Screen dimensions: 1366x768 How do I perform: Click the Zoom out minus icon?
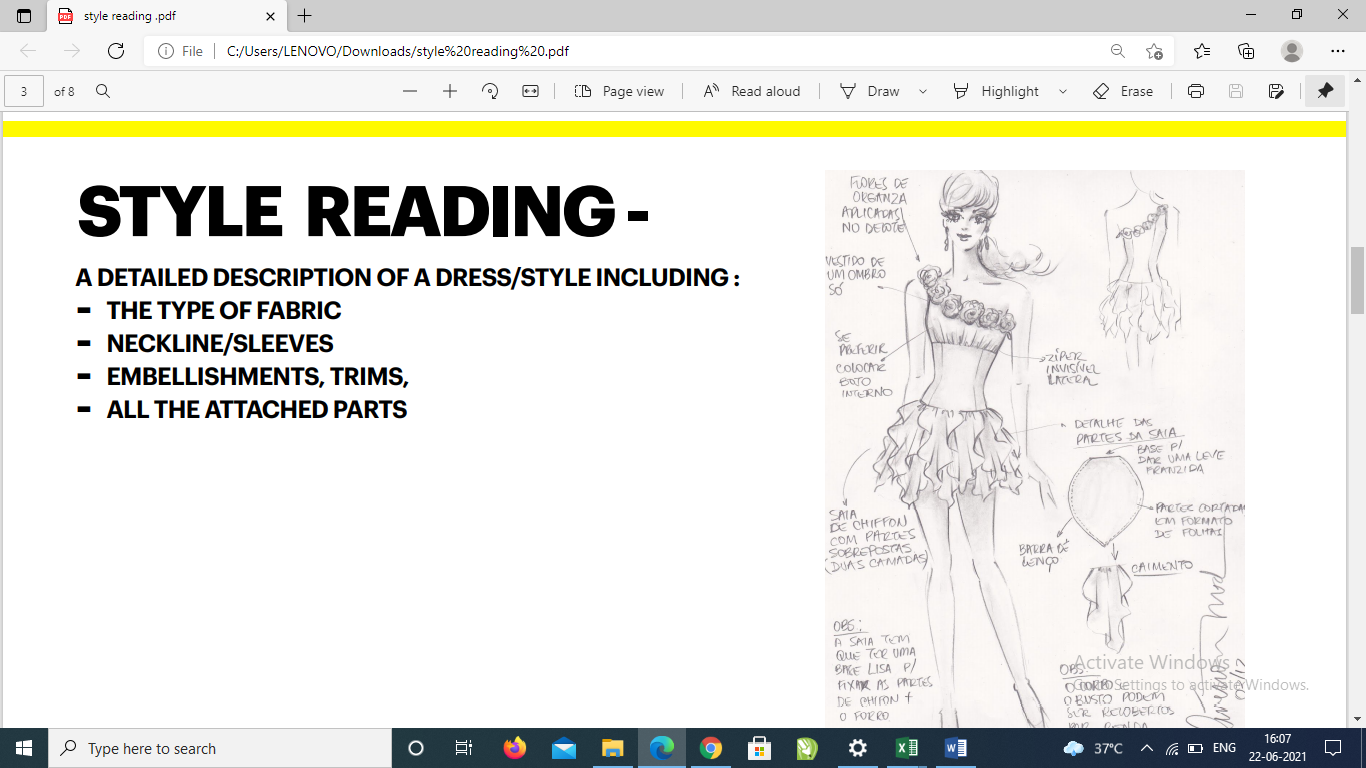pos(410,91)
